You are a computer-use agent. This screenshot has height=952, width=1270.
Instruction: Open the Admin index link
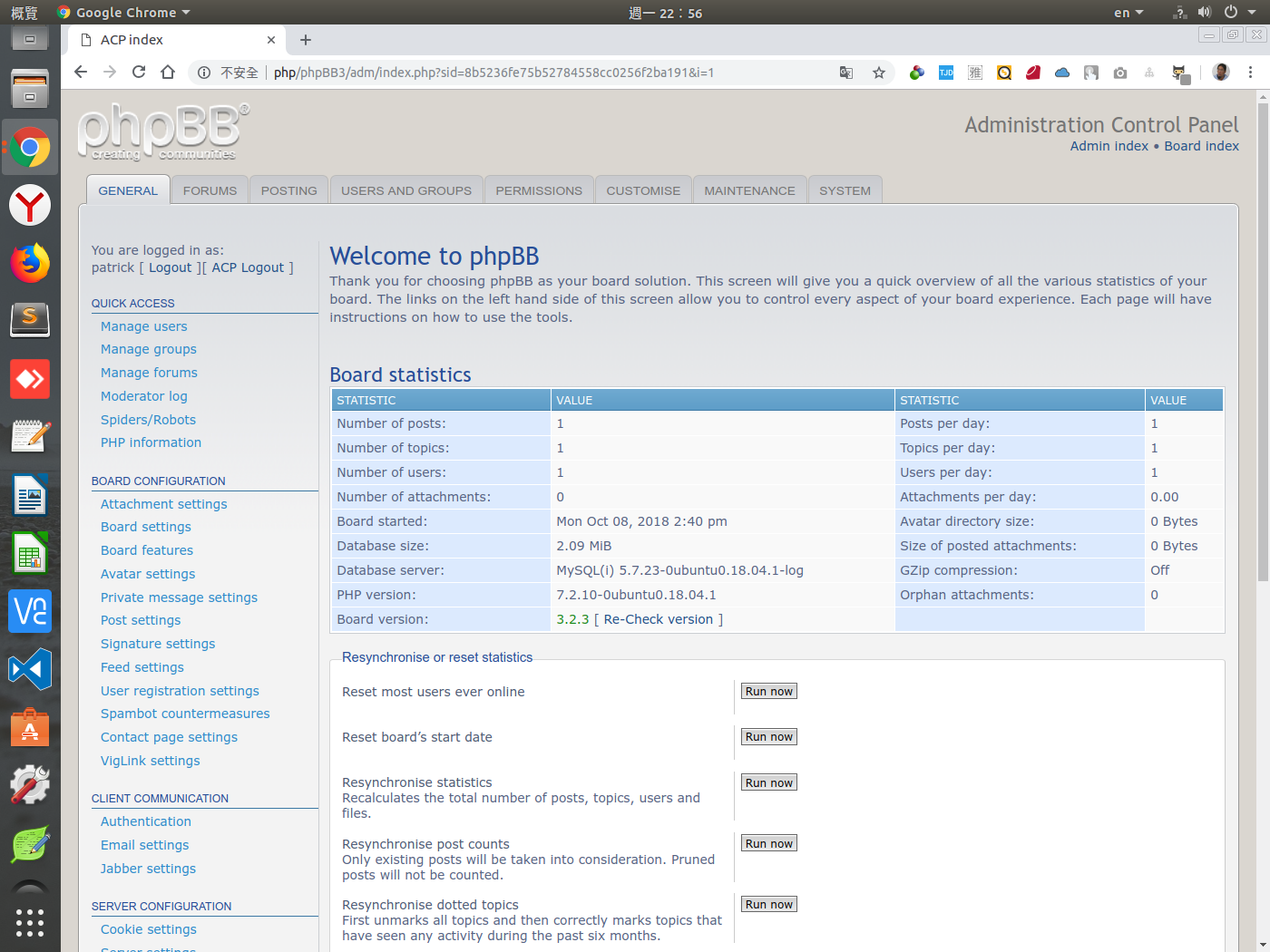(1109, 146)
